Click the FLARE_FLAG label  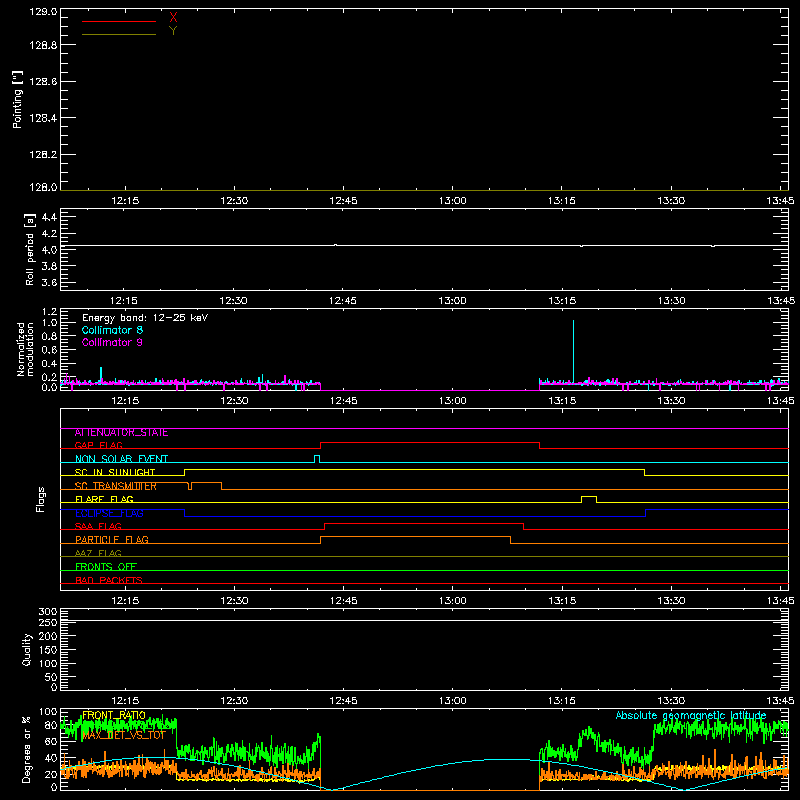pos(104,499)
